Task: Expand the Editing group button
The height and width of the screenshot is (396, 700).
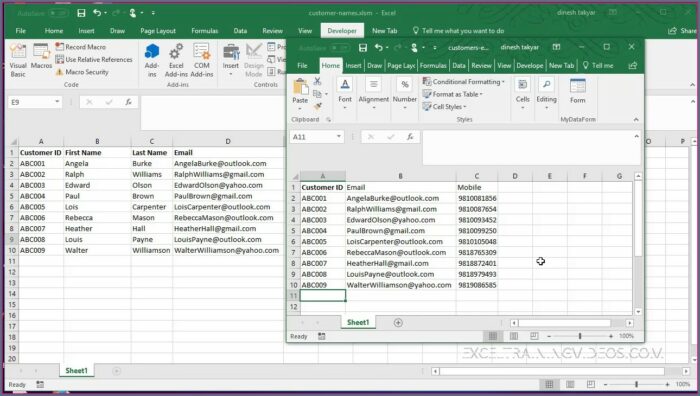Action: pyautogui.click(x=546, y=94)
